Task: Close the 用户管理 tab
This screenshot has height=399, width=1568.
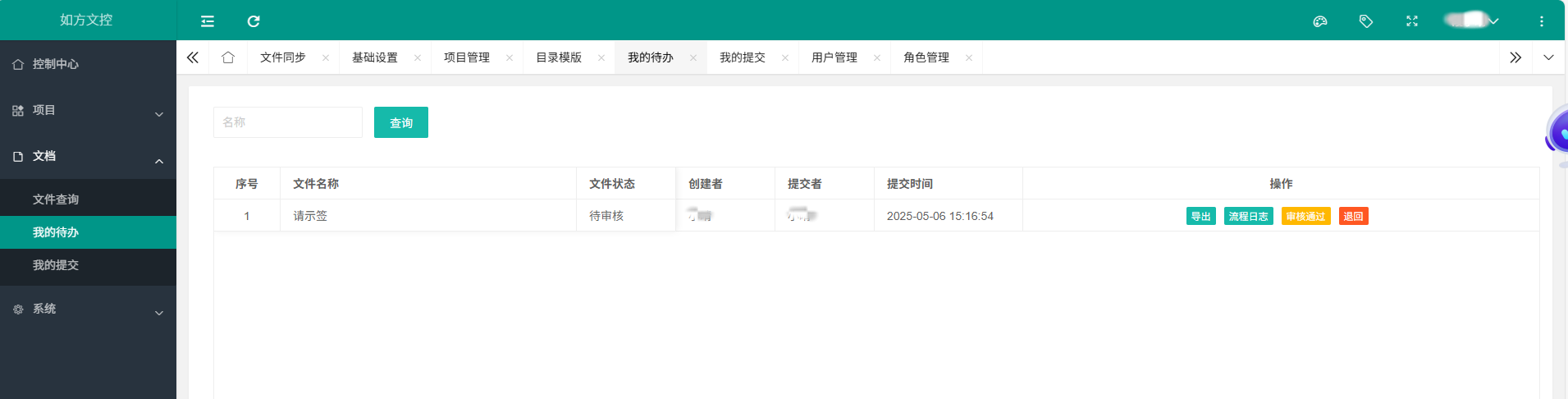Action: tap(877, 57)
